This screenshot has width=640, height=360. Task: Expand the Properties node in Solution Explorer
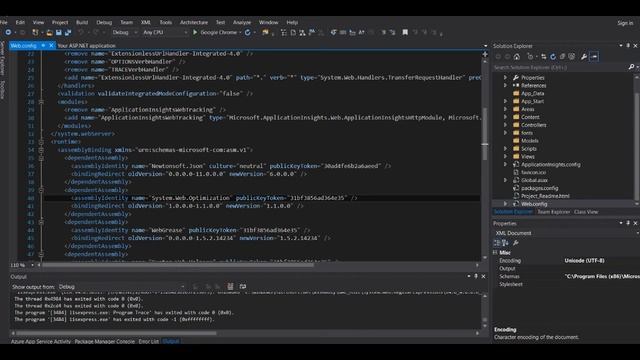[505, 78]
